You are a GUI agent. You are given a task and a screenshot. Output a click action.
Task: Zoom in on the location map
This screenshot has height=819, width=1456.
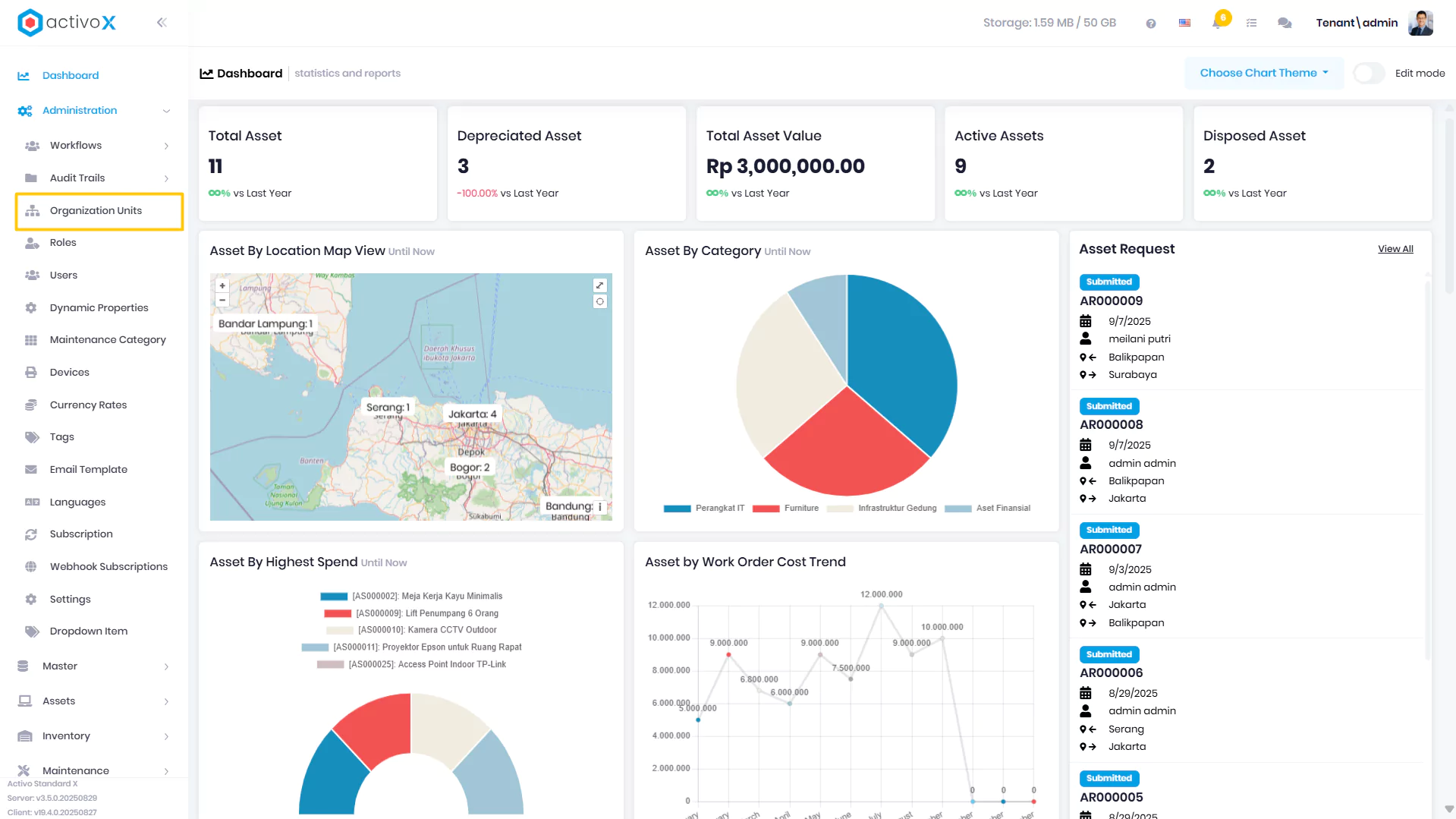click(x=222, y=286)
